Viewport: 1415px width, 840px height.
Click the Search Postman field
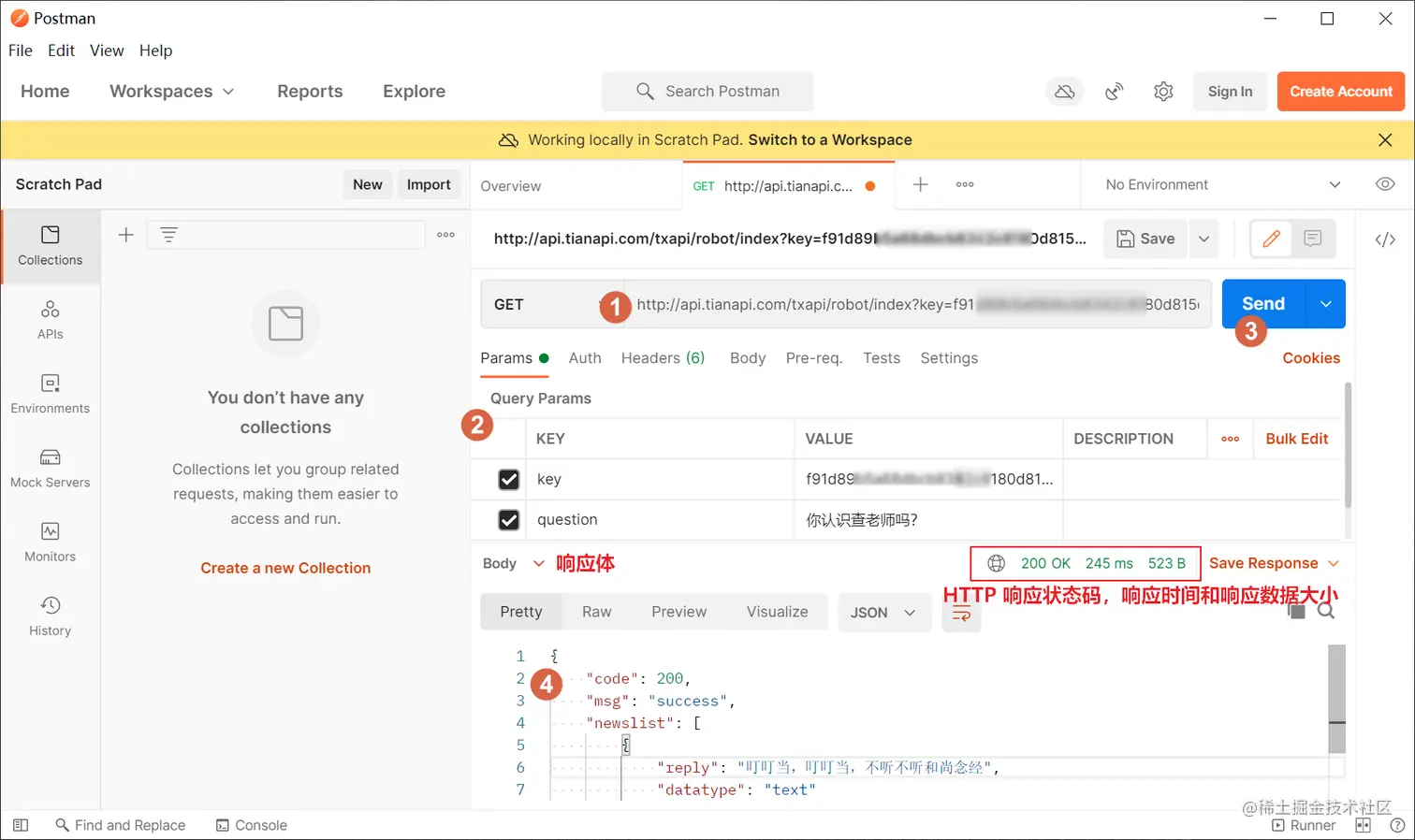[x=707, y=92]
